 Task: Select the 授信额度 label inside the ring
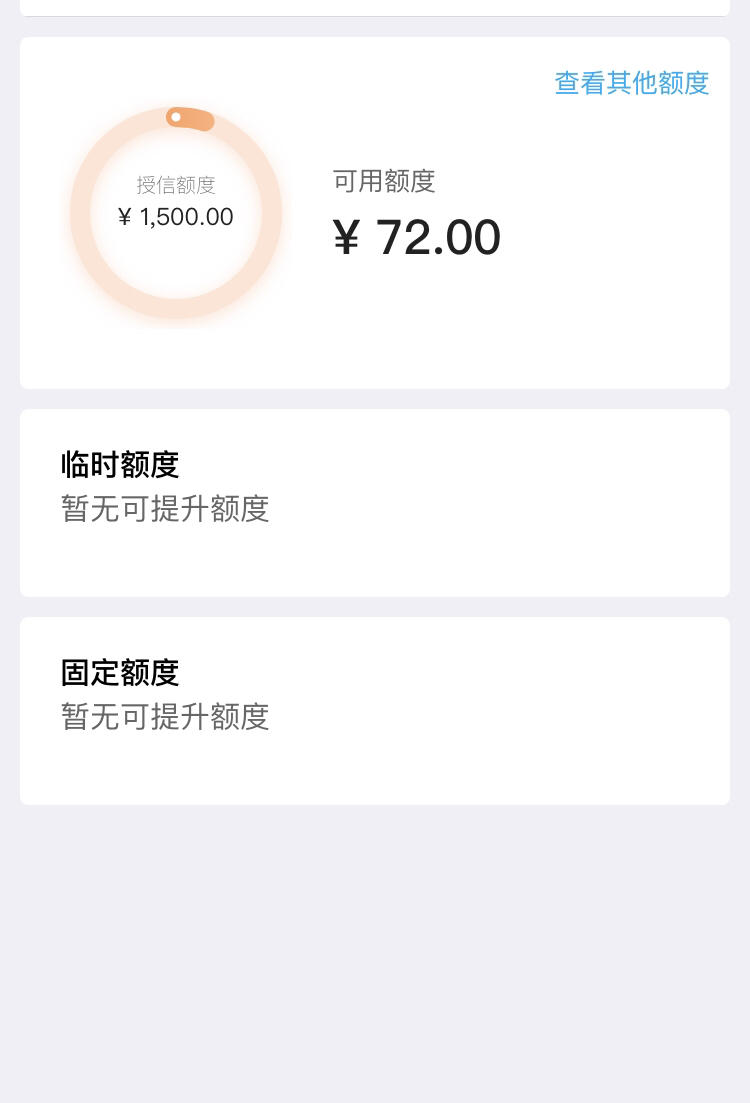coord(176,185)
